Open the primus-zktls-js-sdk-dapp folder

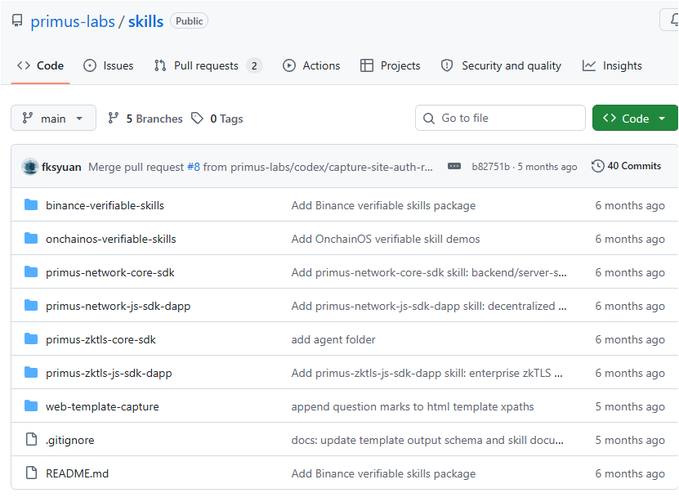coord(109,373)
